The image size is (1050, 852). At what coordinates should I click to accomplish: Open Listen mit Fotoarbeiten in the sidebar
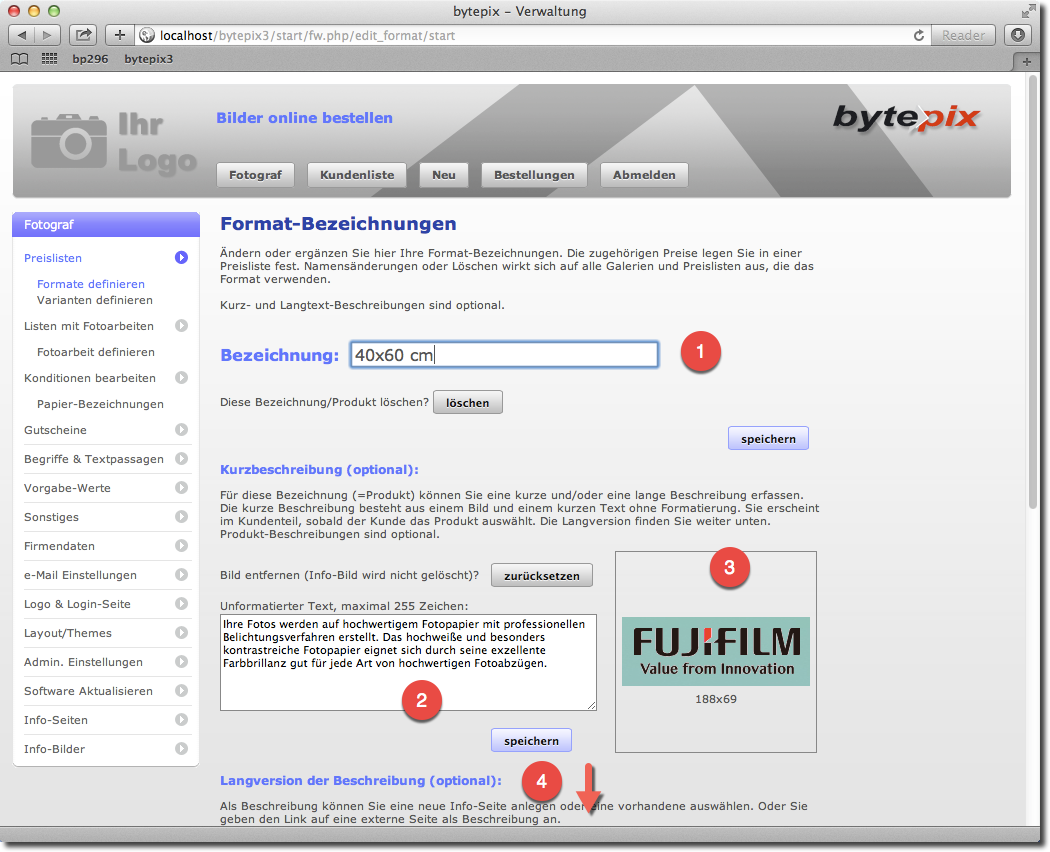89,326
